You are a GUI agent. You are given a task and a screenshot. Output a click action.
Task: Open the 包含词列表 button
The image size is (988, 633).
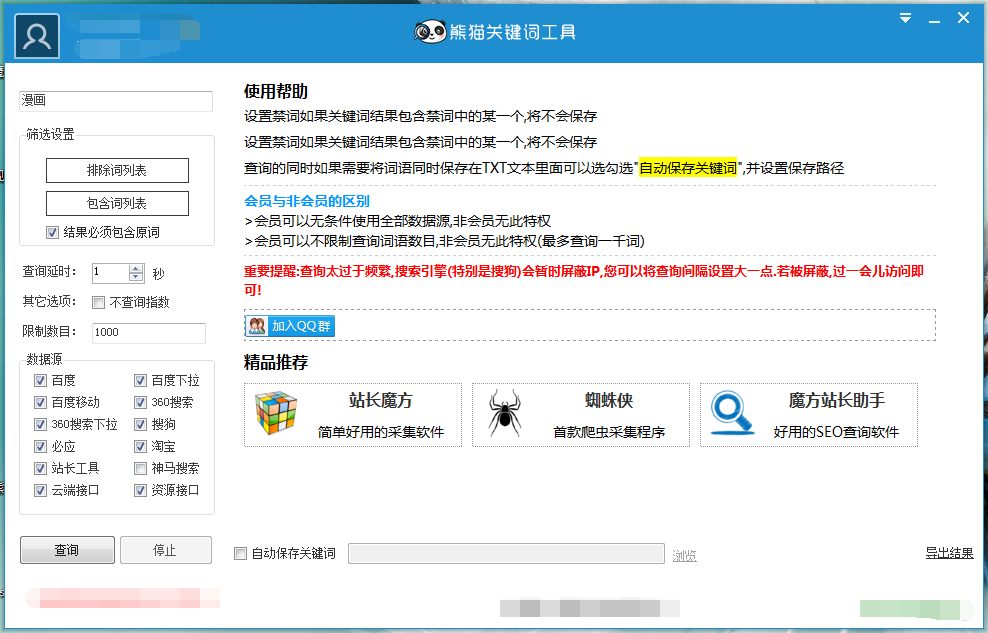[117, 203]
